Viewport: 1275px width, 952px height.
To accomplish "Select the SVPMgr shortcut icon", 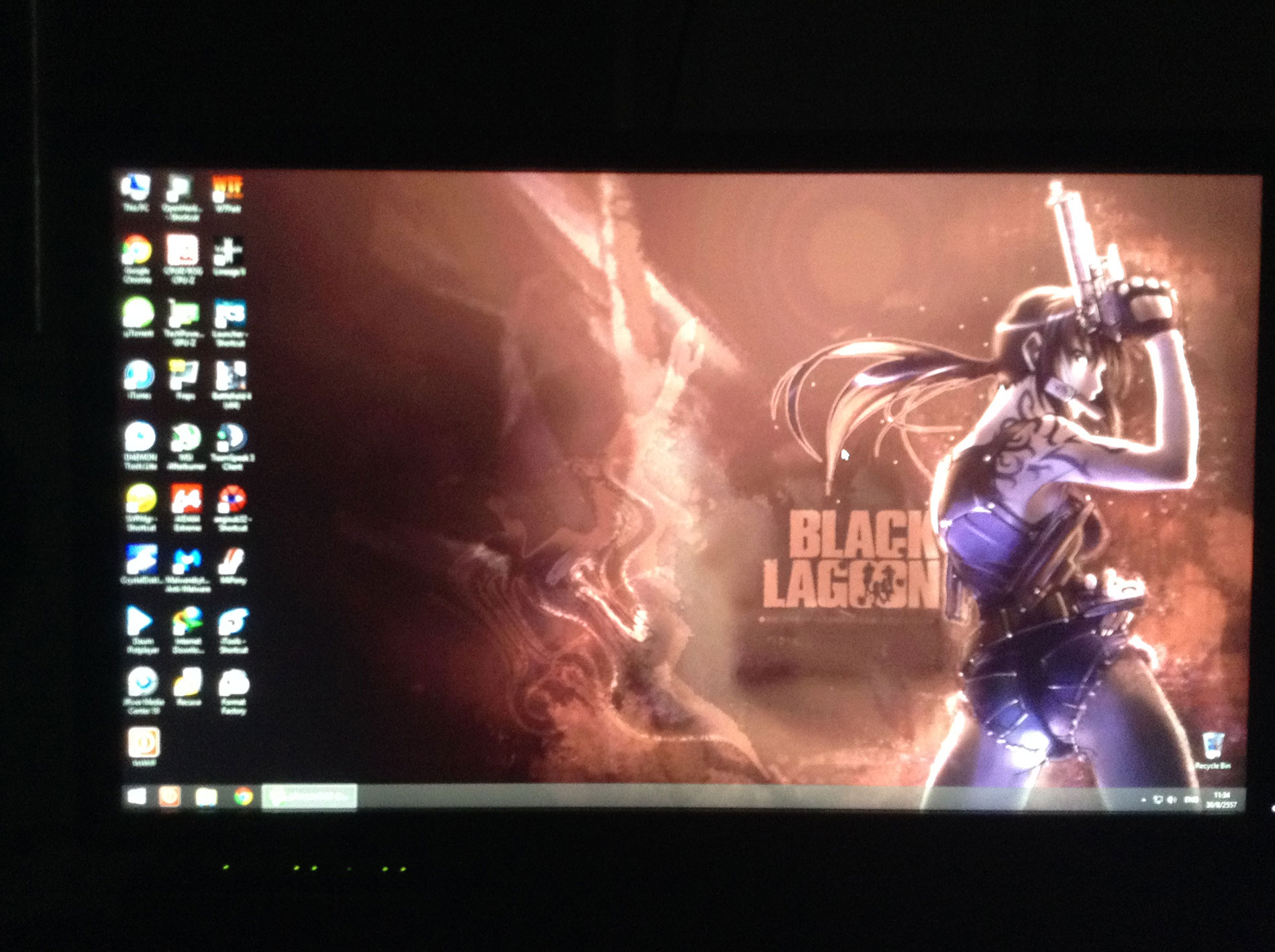I will point(141,507).
